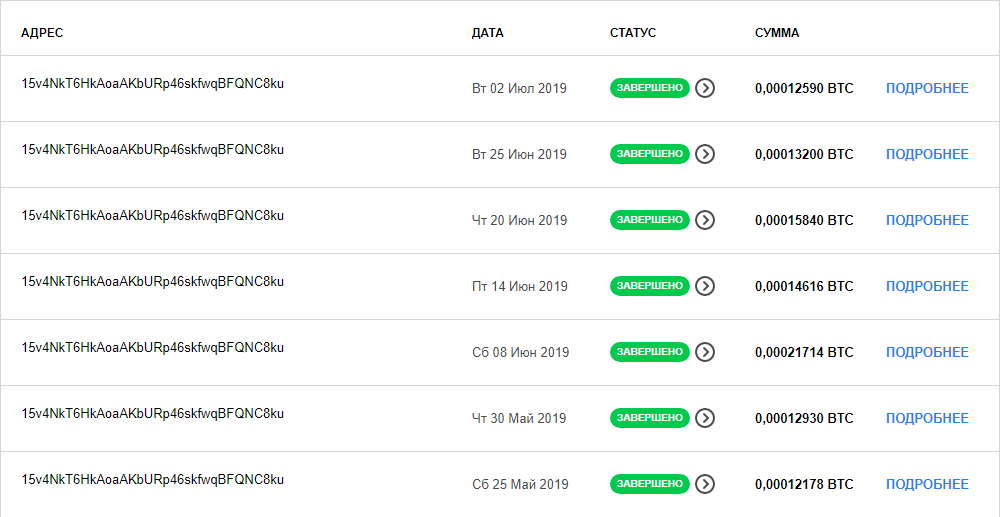Click arrow icon for 20 Июн 2019 transaction
Image resolution: width=1000 pixels, height=517 pixels.
point(705,220)
